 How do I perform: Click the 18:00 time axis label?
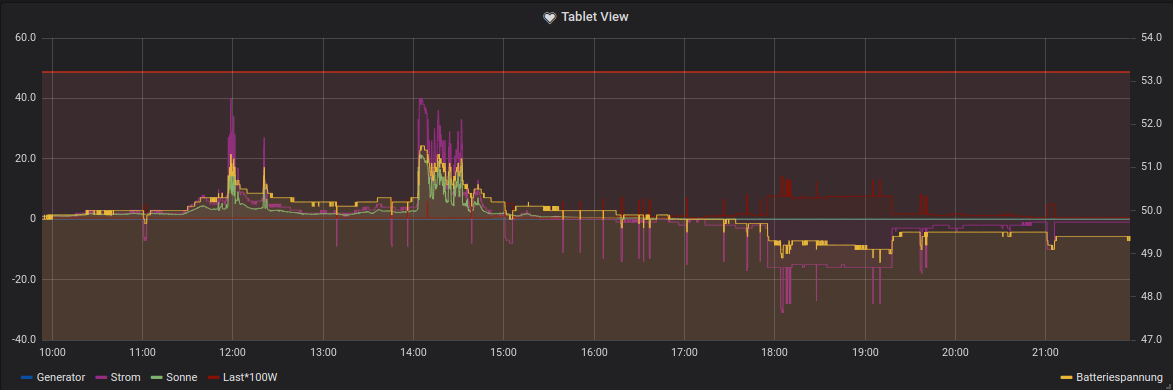click(x=774, y=352)
